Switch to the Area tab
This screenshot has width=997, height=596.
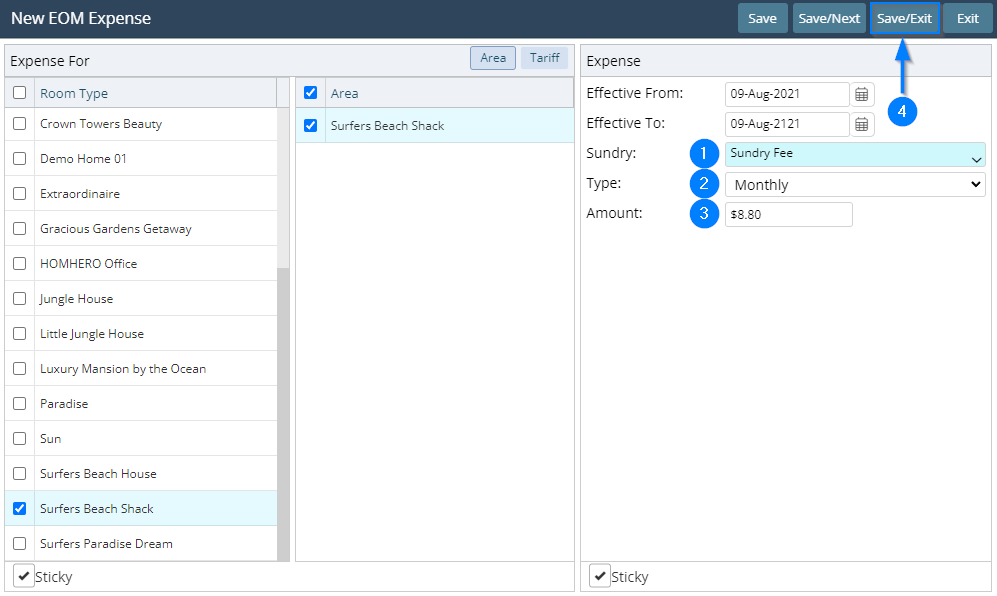493,58
